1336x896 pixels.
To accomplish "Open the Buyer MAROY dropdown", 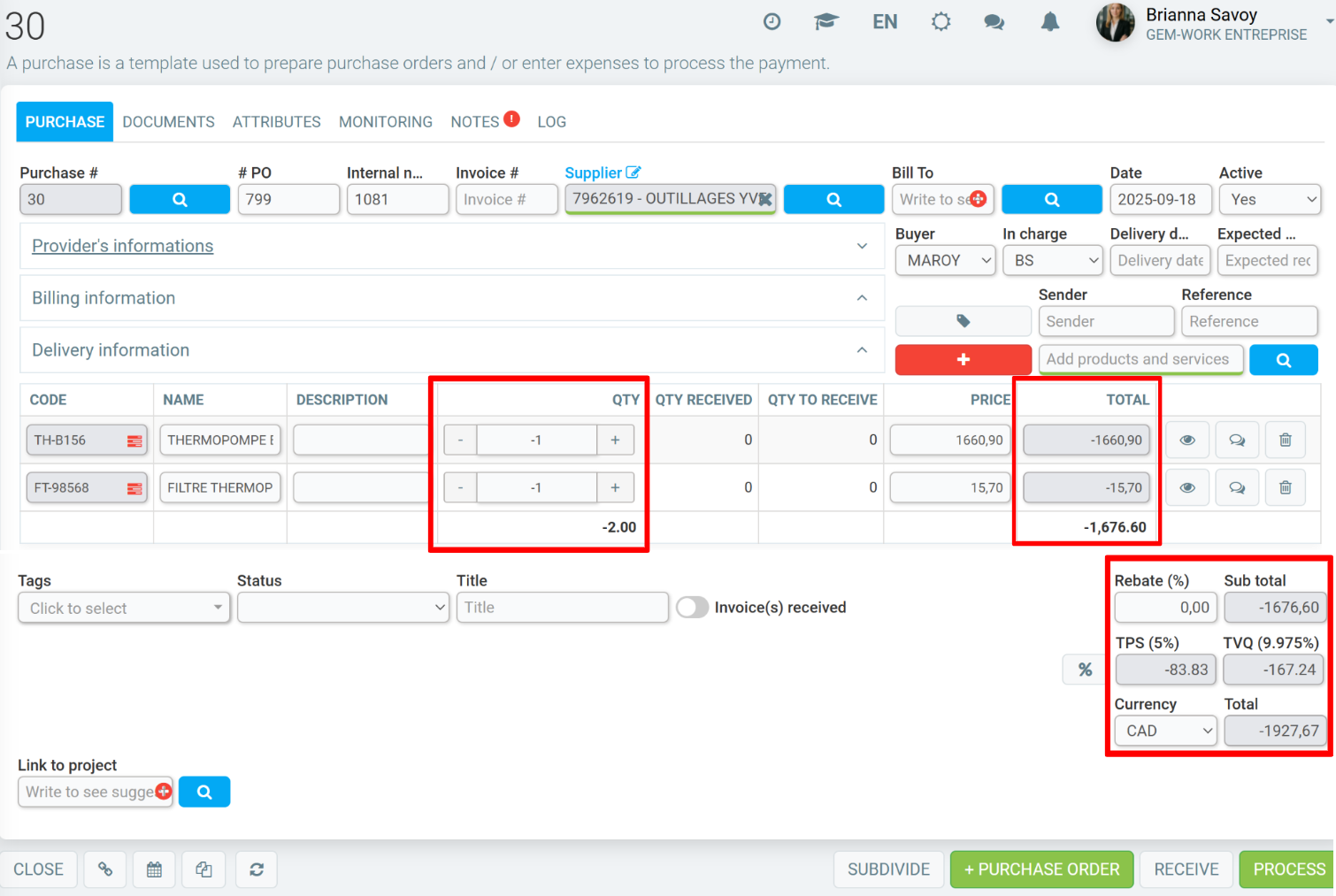I will coord(946,260).
